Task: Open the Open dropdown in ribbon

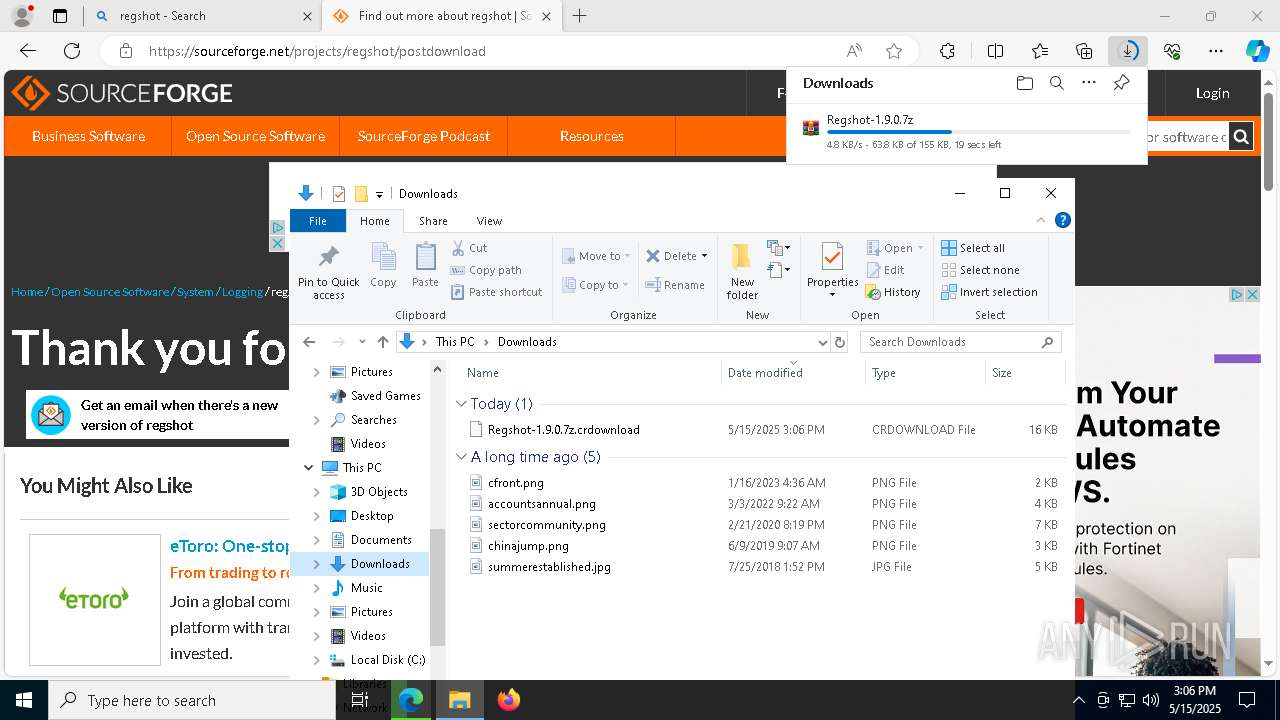Action: click(x=896, y=248)
